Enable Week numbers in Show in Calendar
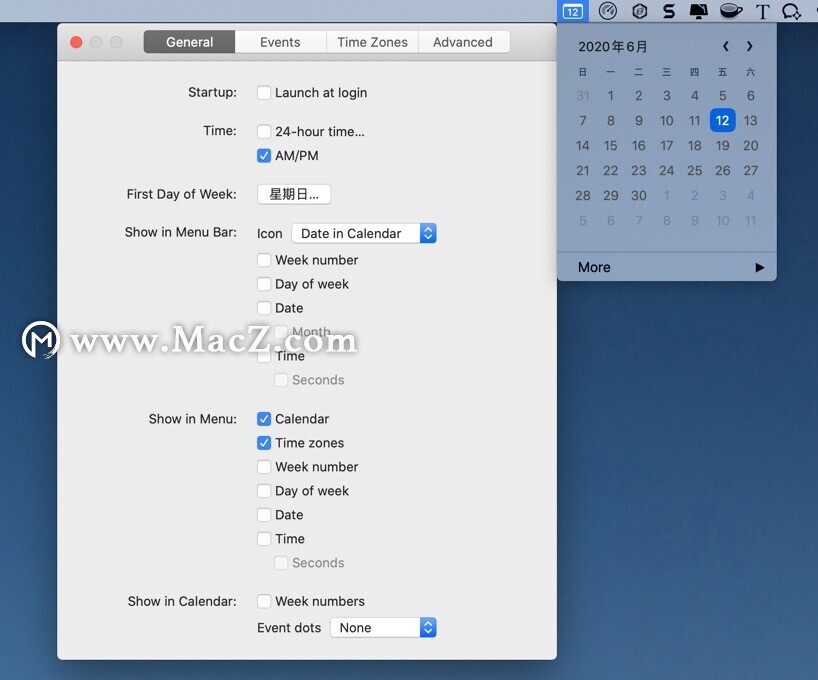 tap(264, 601)
